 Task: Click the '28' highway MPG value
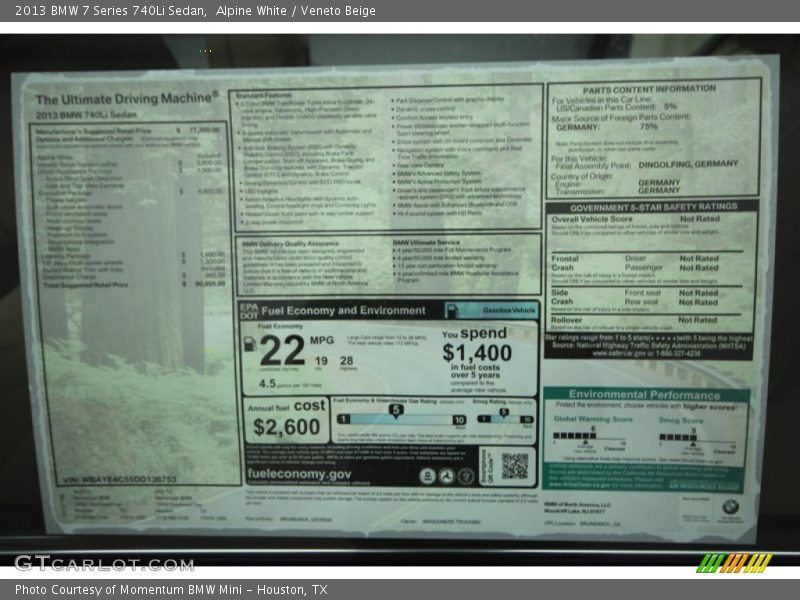(346, 361)
